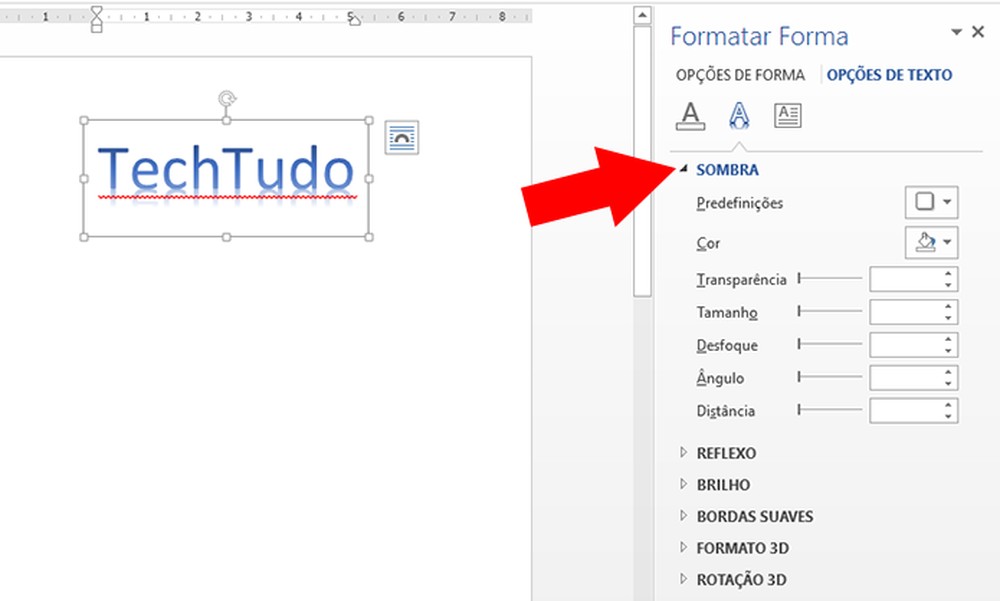Expand the Formato 3D section
This screenshot has width=1000, height=601.
(684, 547)
